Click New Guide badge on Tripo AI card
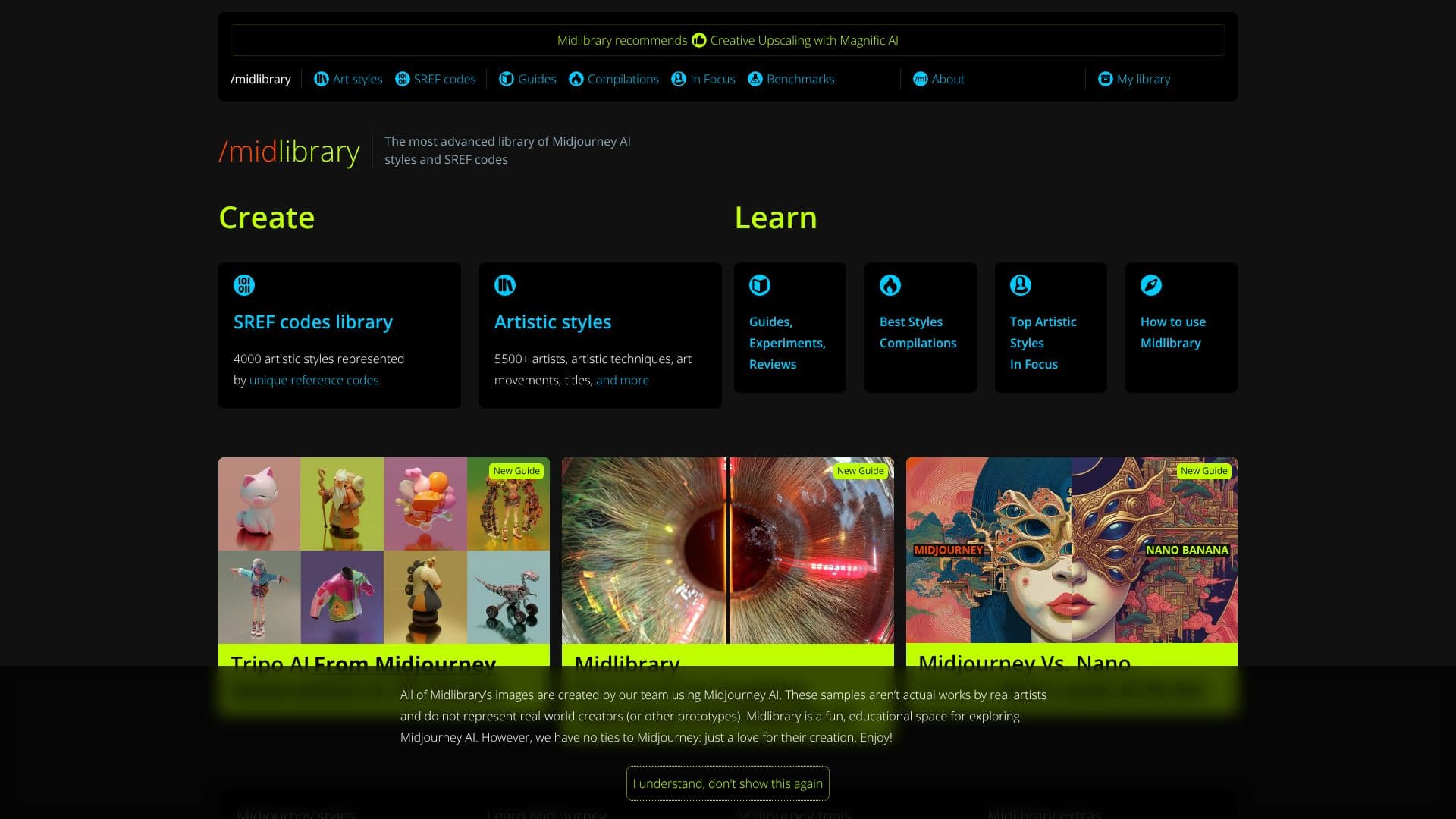 [x=516, y=471]
